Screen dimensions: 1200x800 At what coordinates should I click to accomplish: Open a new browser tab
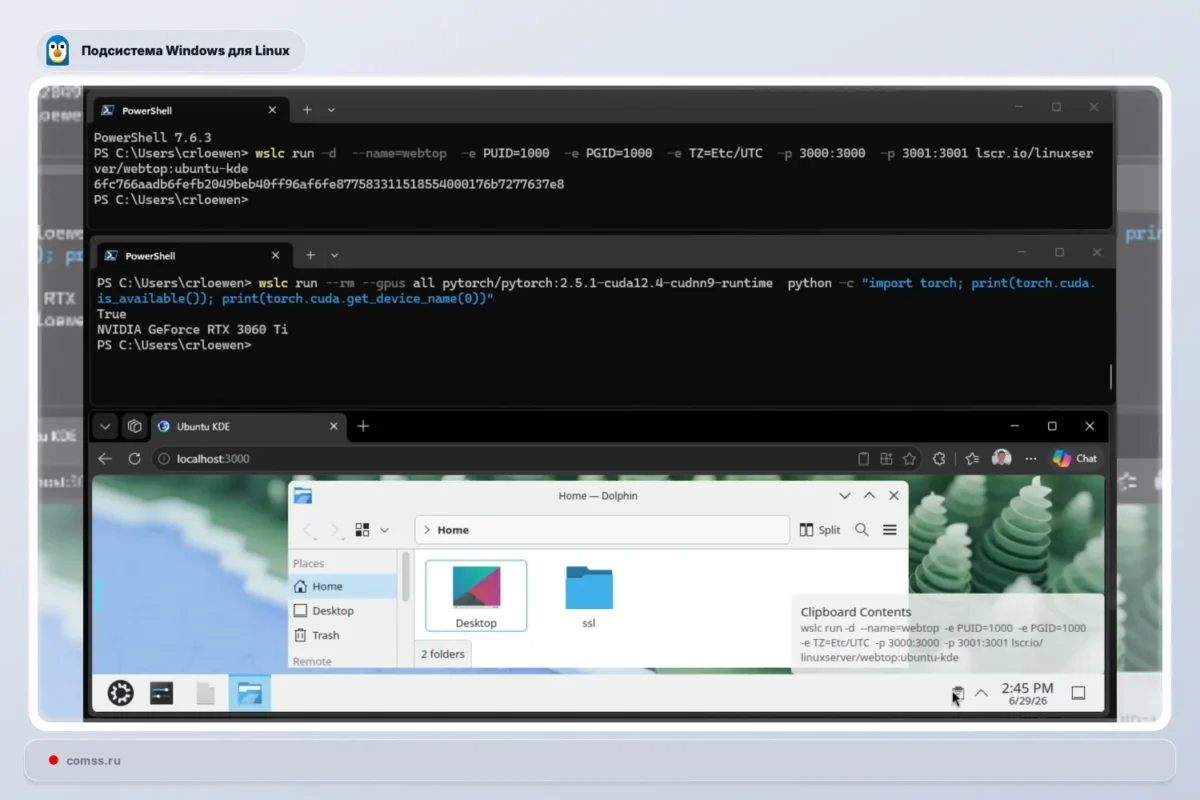[363, 426]
